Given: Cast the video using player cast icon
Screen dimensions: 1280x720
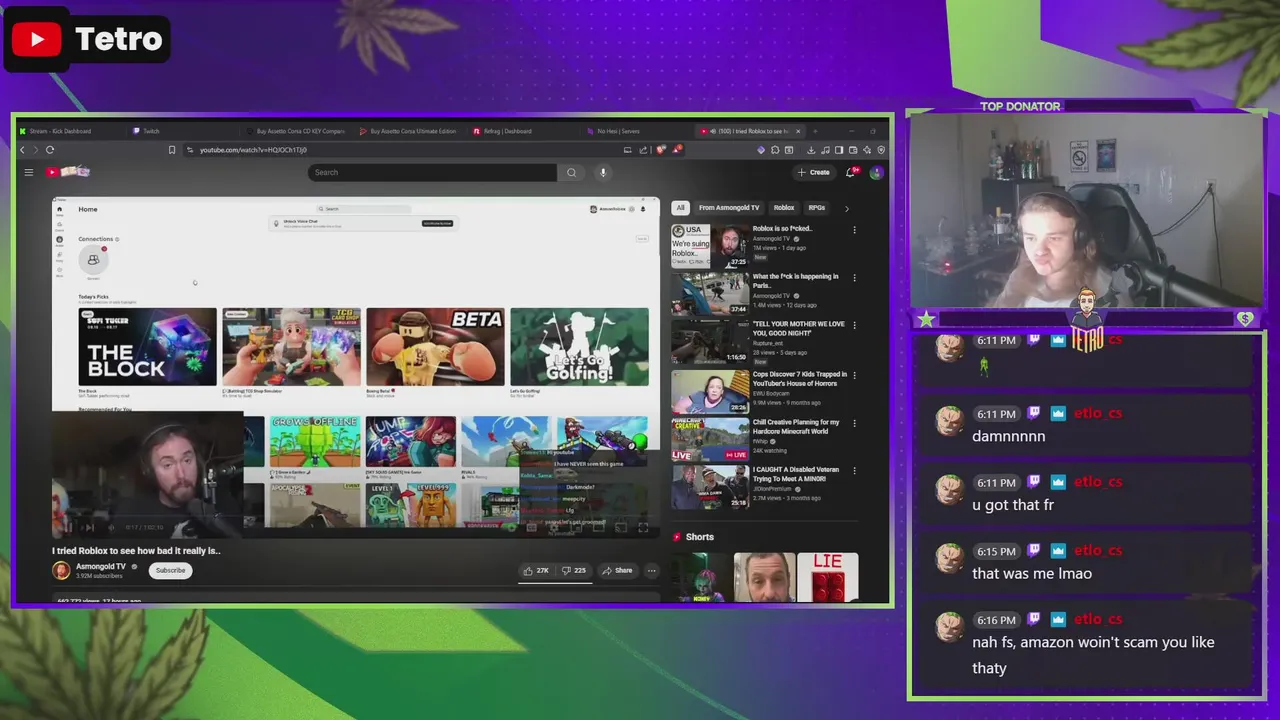Looking at the screenshot, I should click(620, 527).
